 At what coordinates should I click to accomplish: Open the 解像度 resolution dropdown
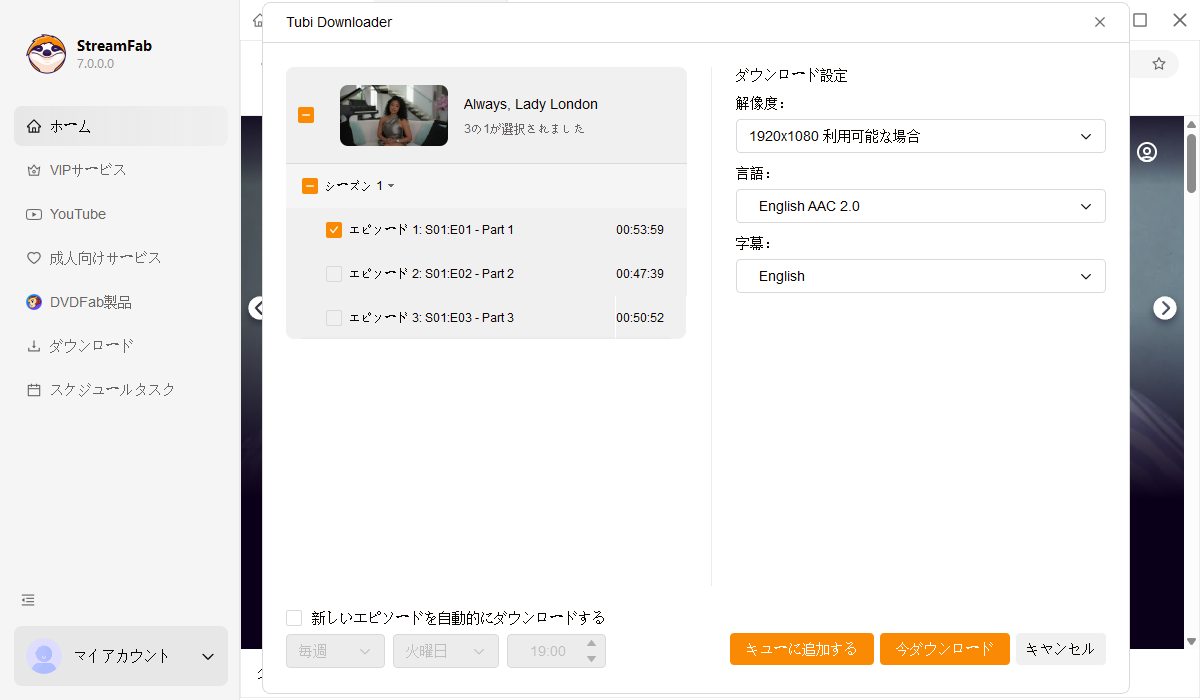920,136
